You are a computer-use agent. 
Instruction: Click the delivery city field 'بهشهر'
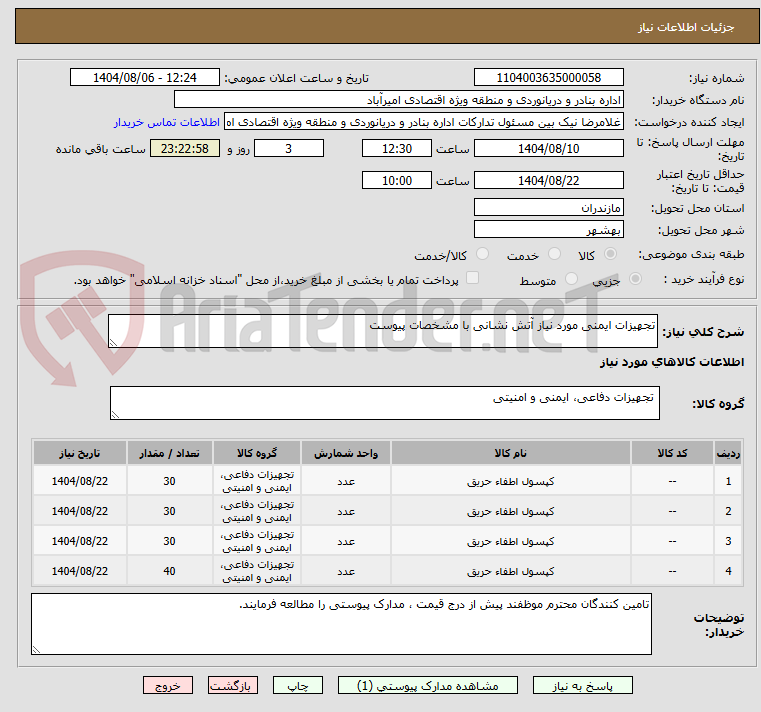coord(549,230)
